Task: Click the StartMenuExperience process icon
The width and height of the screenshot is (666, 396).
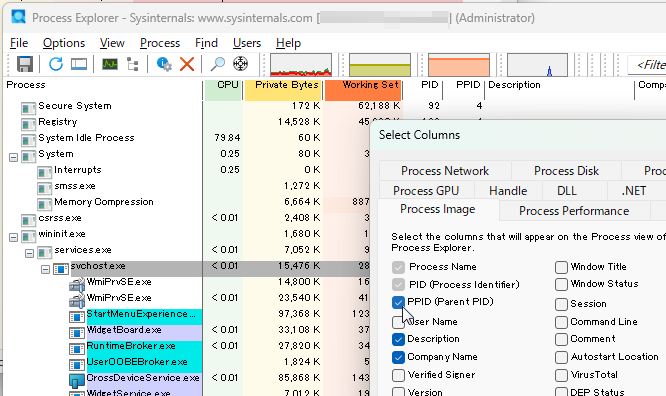Action: pos(77,317)
